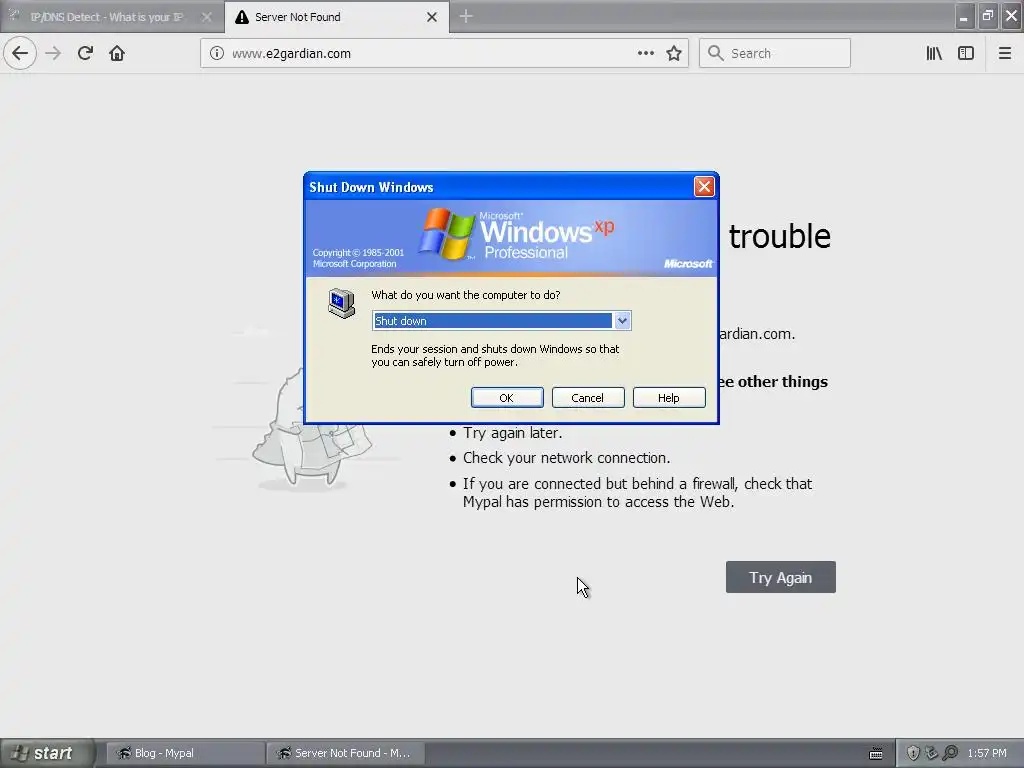The image size is (1024, 768).
Task: Cancel the Shut Down Windows dialog
Action: [588, 398]
